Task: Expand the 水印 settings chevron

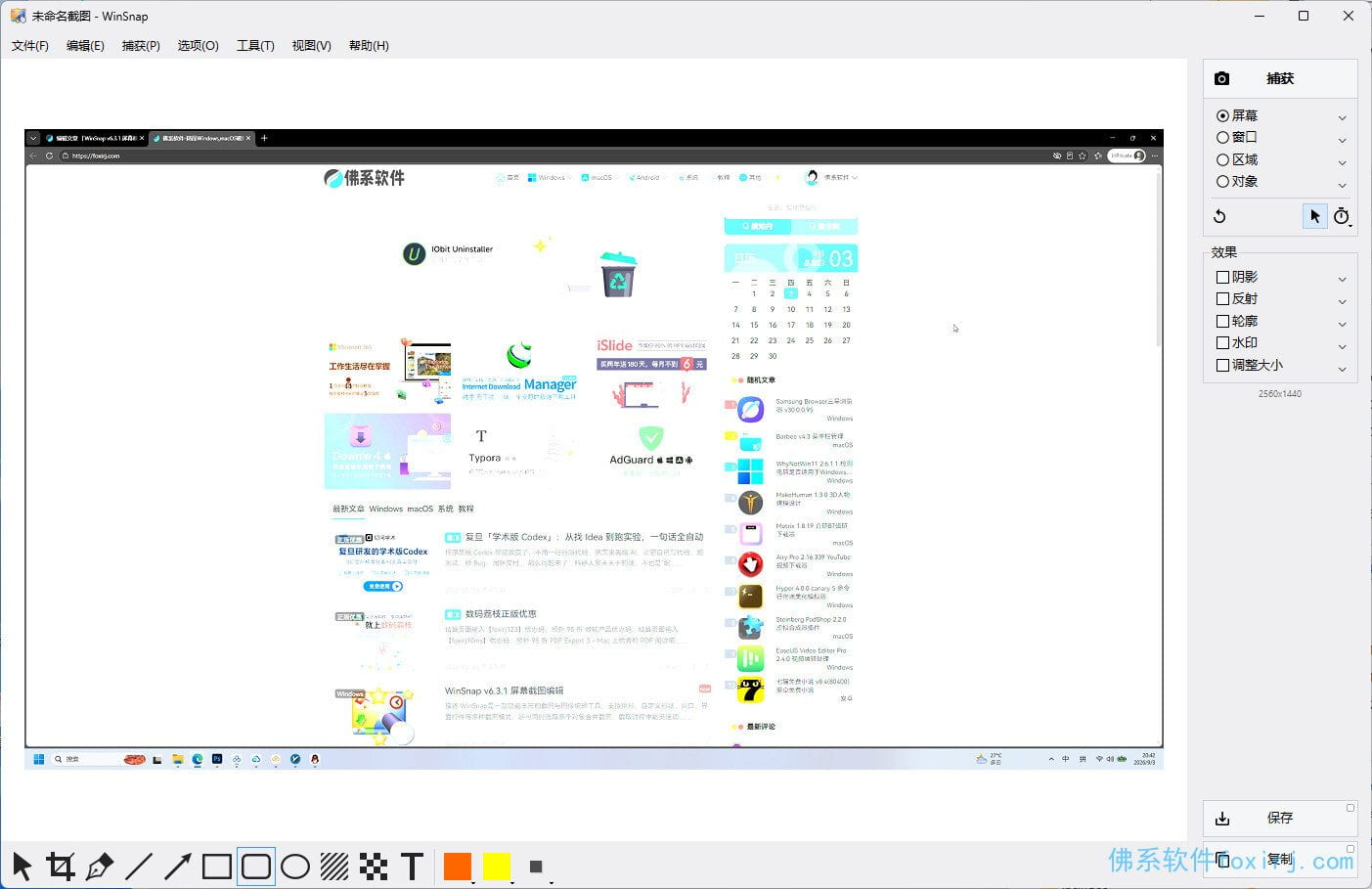Action: coord(1342,346)
